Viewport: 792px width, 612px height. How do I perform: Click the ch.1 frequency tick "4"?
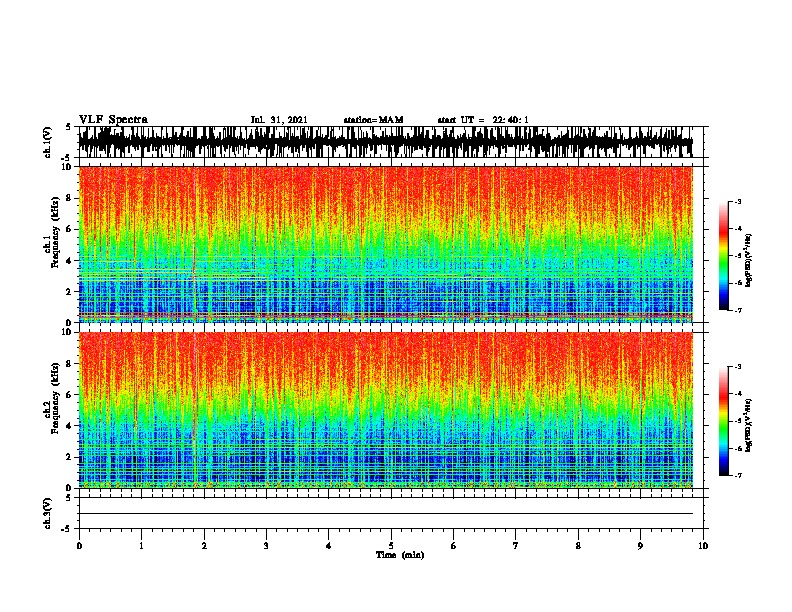point(70,261)
